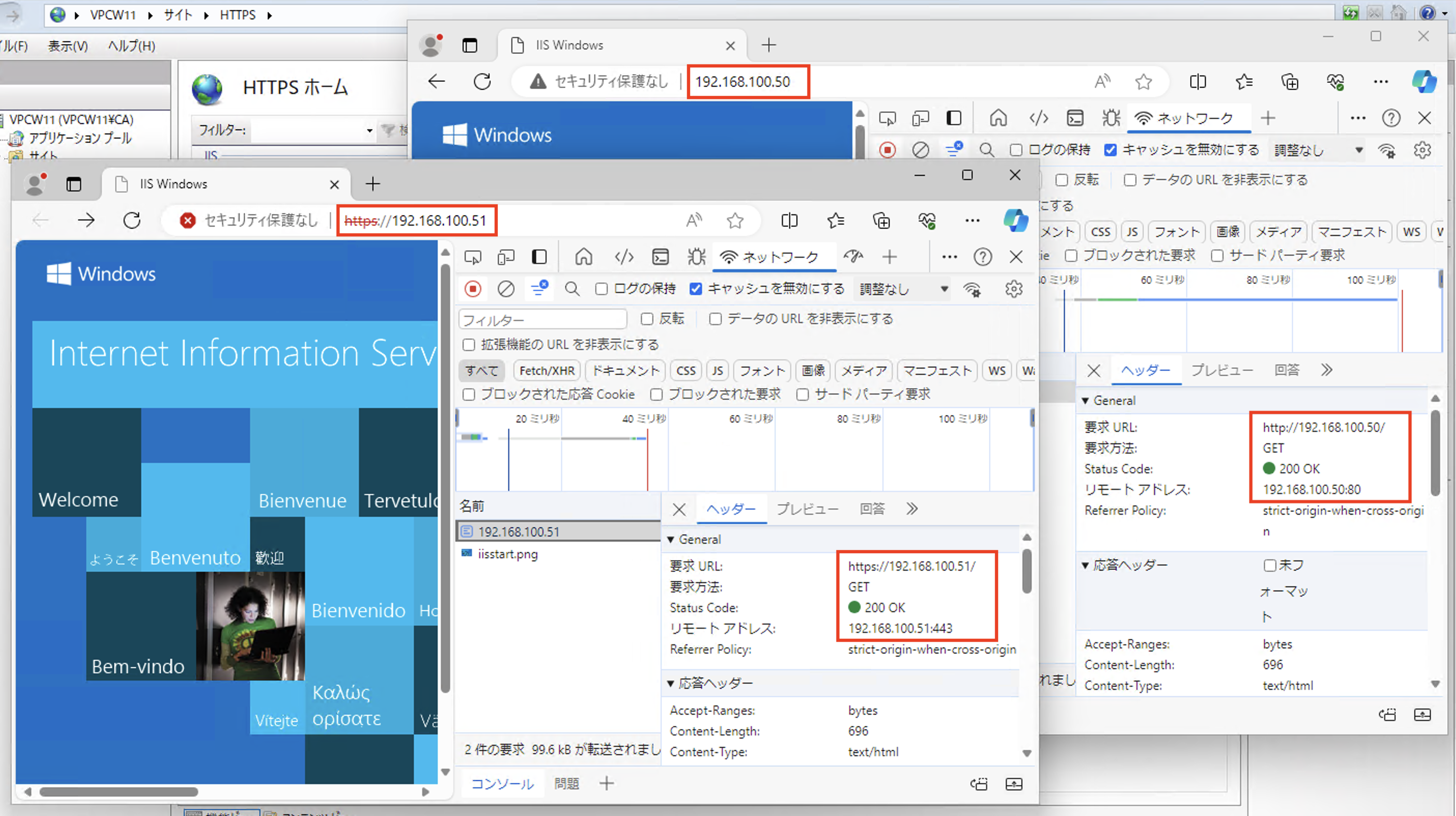Open the コンソール drawer tab

[x=502, y=784]
